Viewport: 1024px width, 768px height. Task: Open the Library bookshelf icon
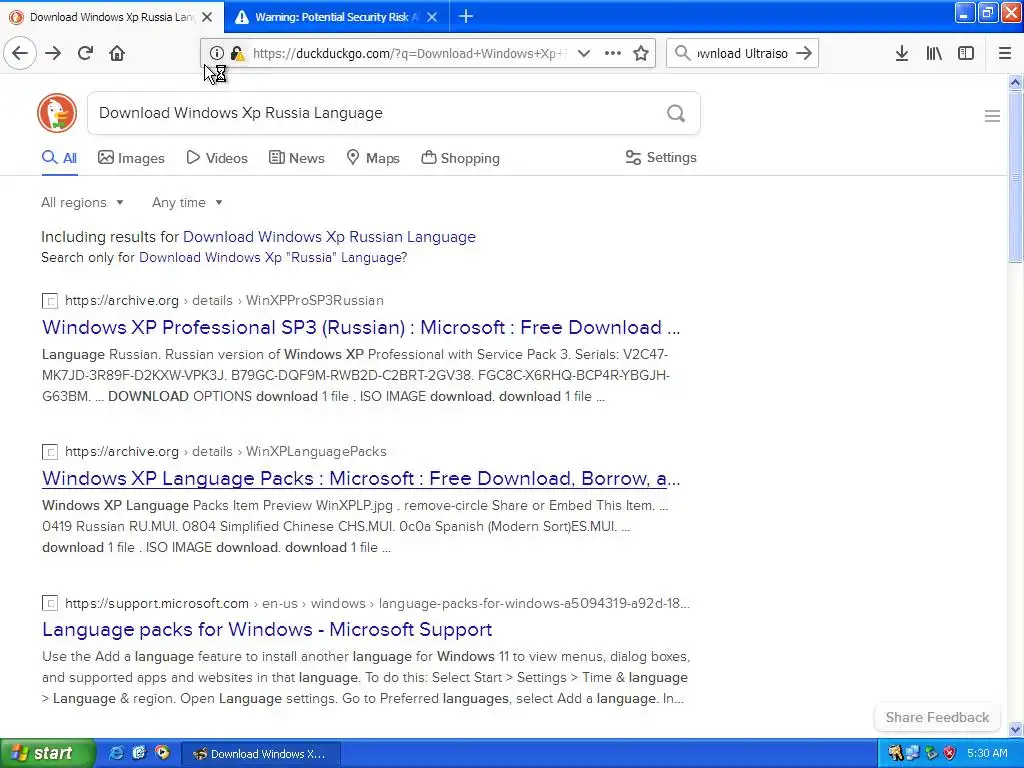[934, 53]
